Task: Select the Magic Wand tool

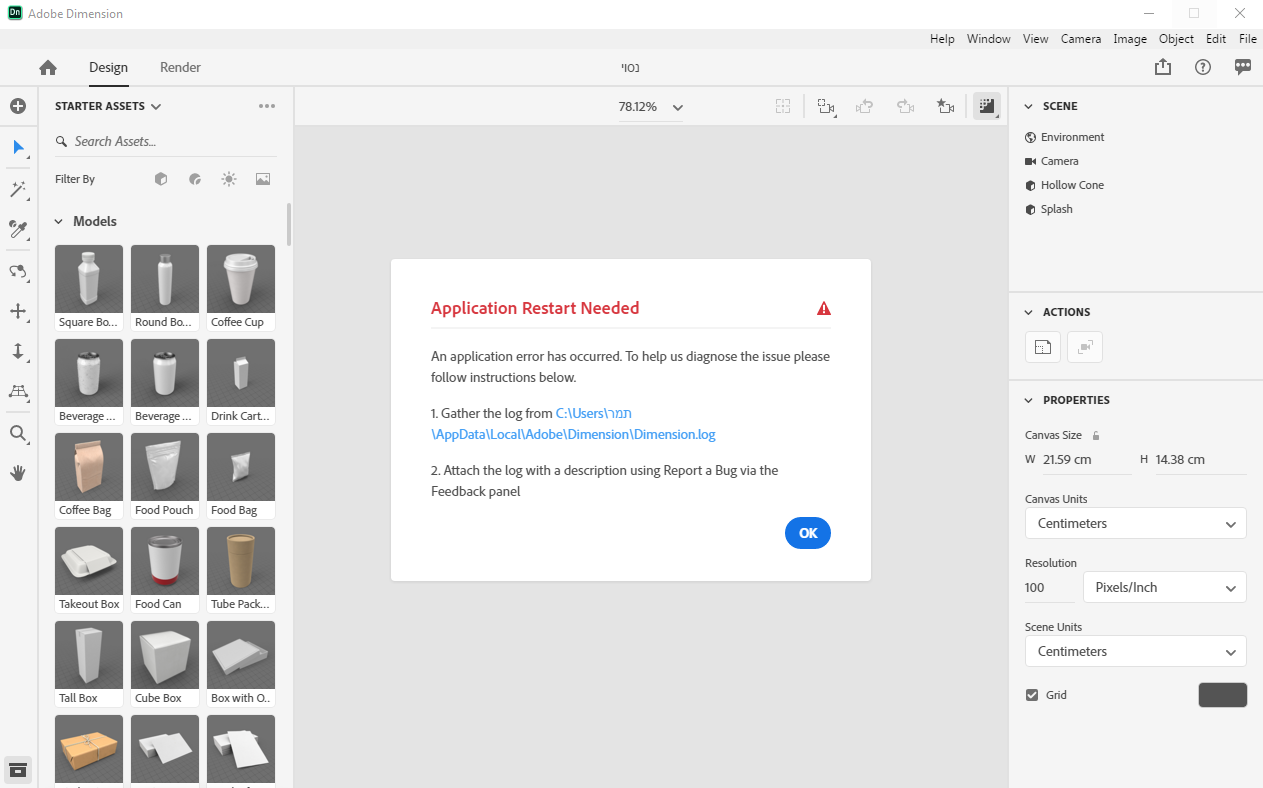Action: click(x=18, y=189)
